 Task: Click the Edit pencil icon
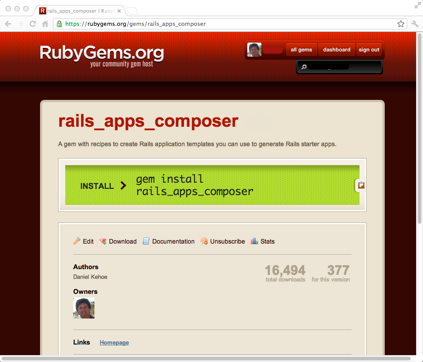point(77,241)
